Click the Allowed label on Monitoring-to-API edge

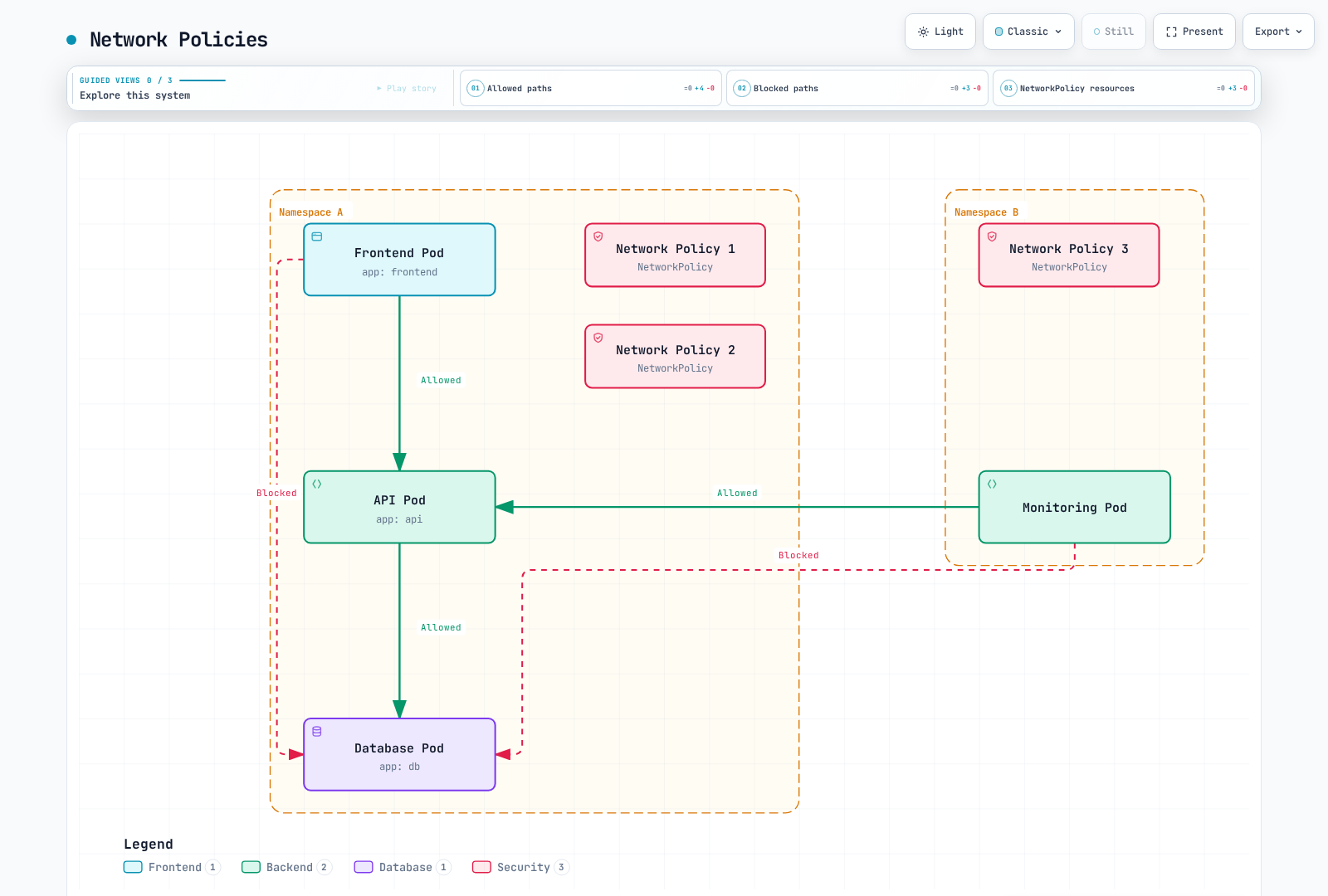pyautogui.click(x=737, y=493)
